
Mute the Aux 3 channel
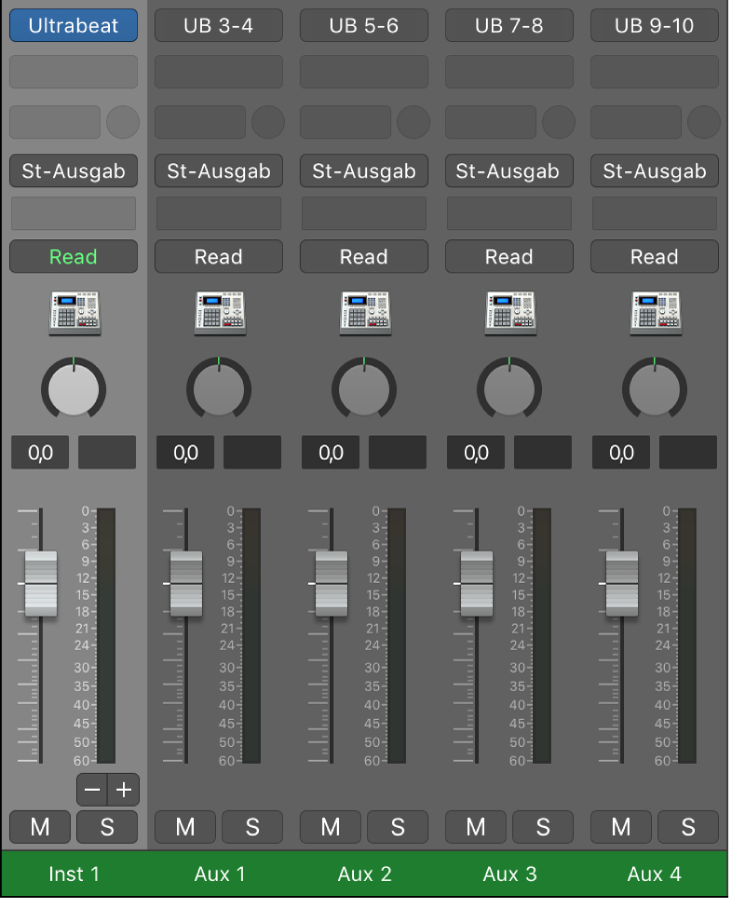[475, 827]
